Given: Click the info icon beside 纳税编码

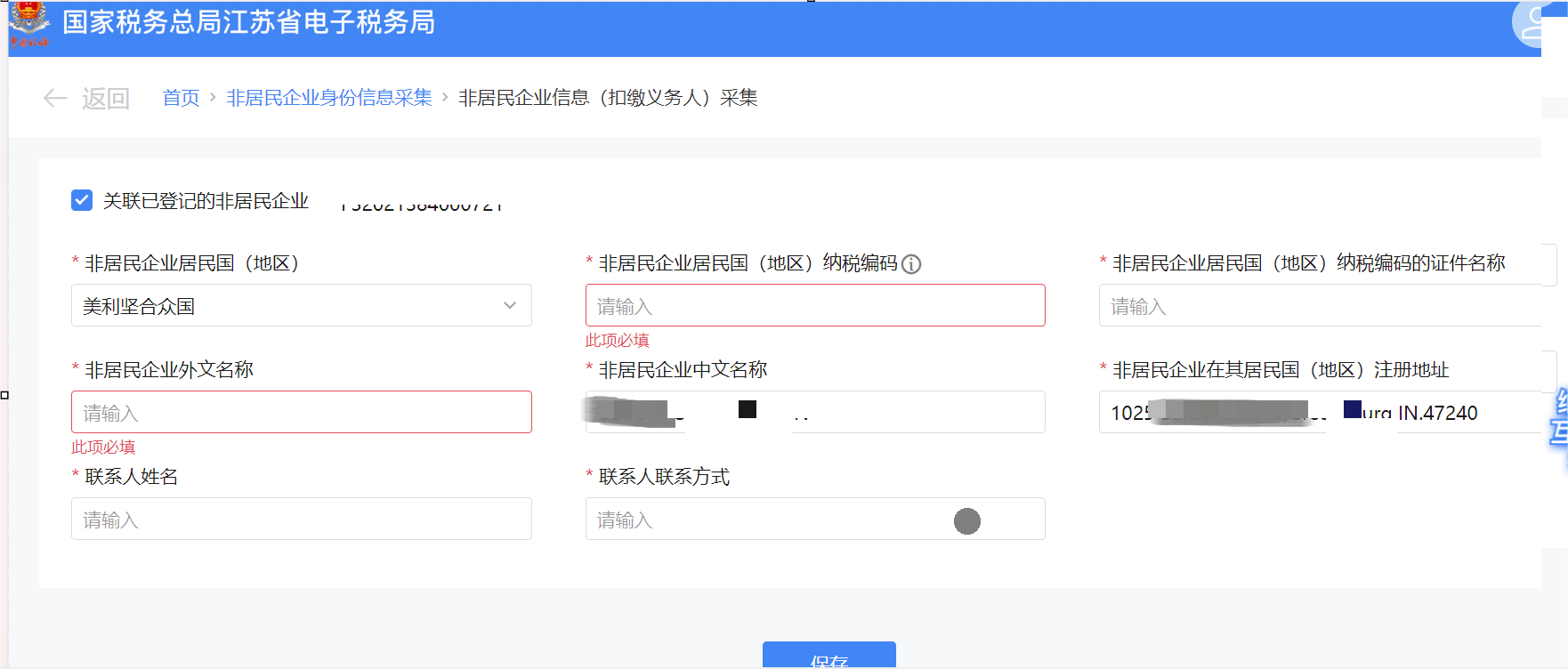Looking at the screenshot, I should coord(911,264).
